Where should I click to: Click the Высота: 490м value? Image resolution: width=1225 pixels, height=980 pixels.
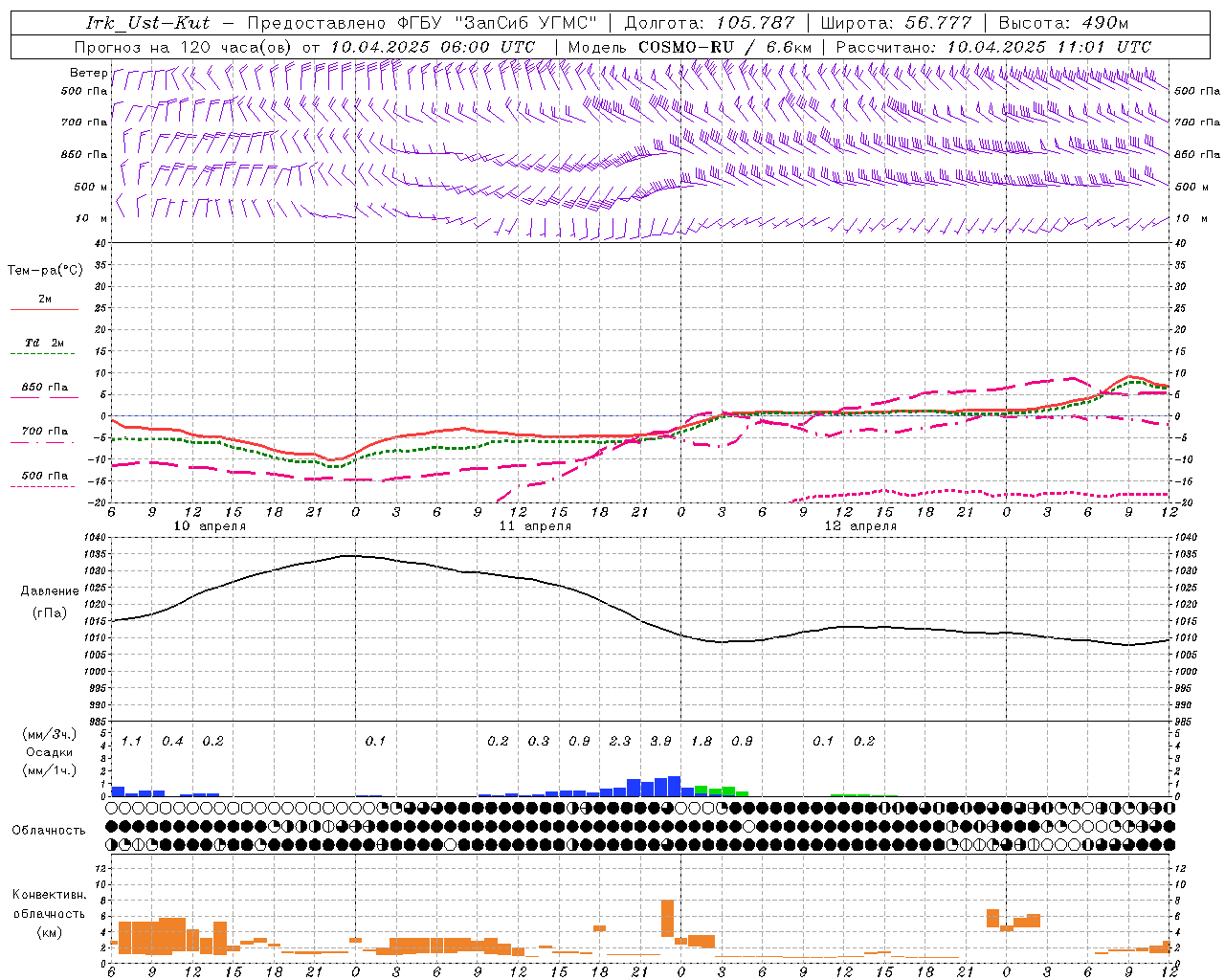(x=1063, y=23)
